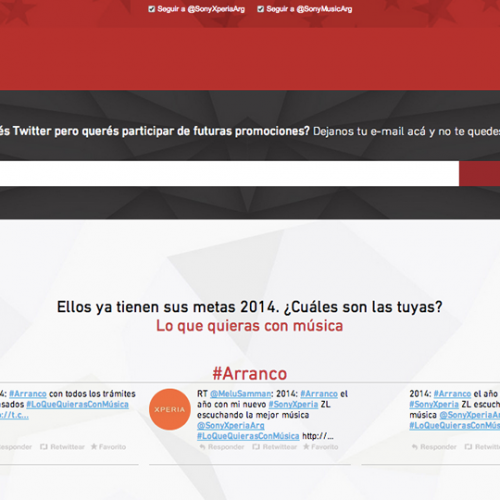Click #Arranco hashtag in the rightmost tweet

point(452,394)
